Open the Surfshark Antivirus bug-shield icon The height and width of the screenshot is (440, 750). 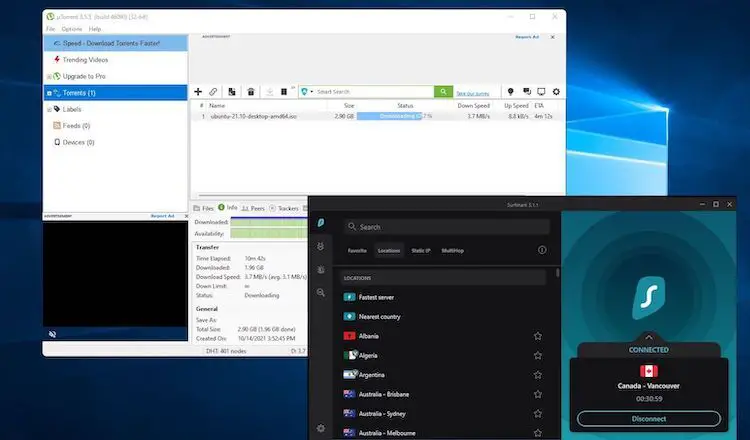[x=320, y=270]
